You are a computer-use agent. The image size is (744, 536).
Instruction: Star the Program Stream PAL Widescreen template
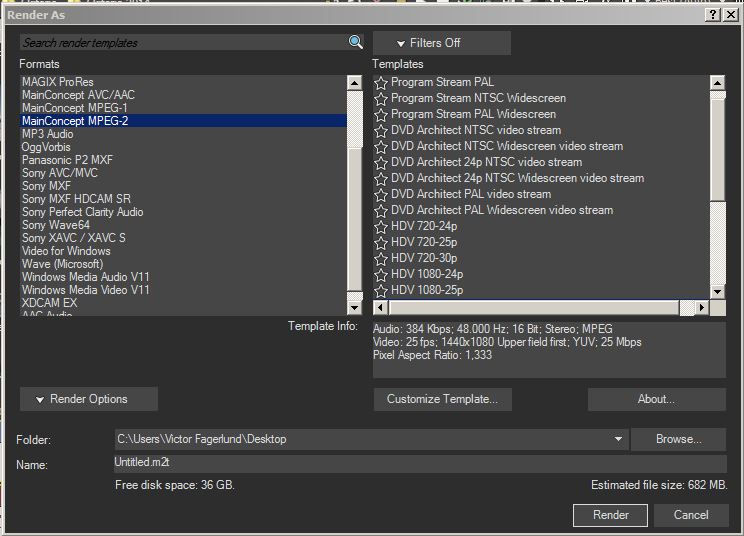pyautogui.click(x=381, y=115)
